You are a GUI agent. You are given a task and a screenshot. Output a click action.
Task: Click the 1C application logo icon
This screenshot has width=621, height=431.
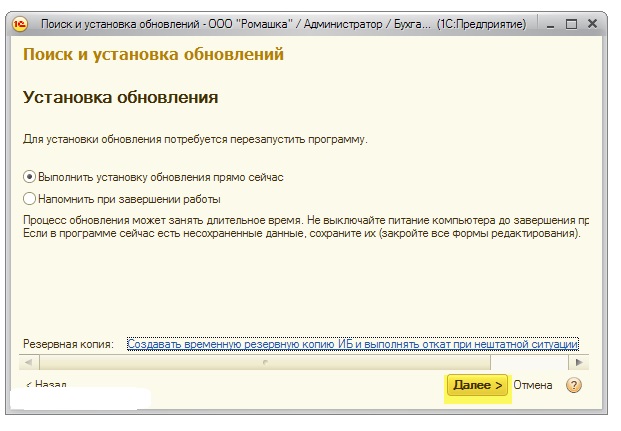click(x=19, y=25)
